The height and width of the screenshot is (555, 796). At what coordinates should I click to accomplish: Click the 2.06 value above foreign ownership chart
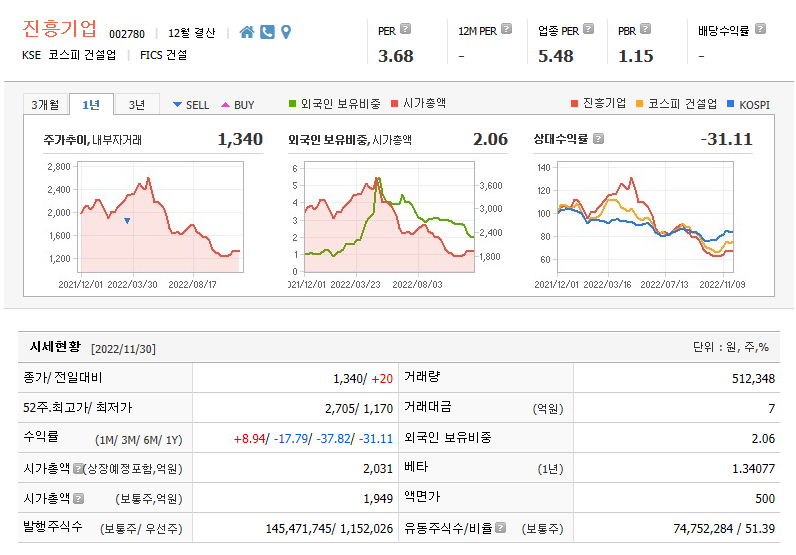[x=490, y=139]
